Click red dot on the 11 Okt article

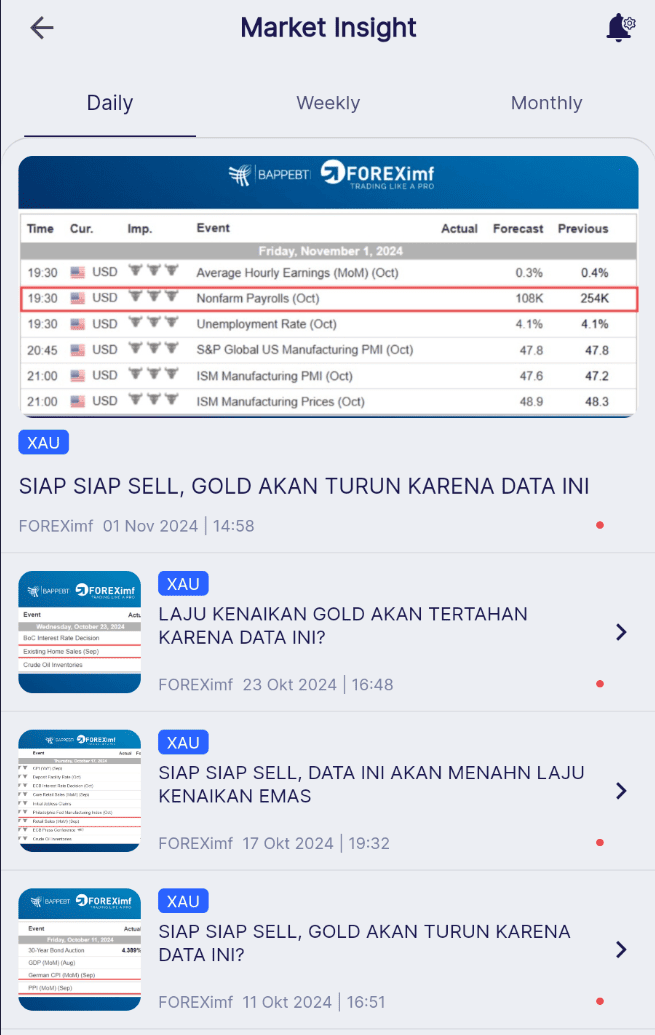point(600,1001)
